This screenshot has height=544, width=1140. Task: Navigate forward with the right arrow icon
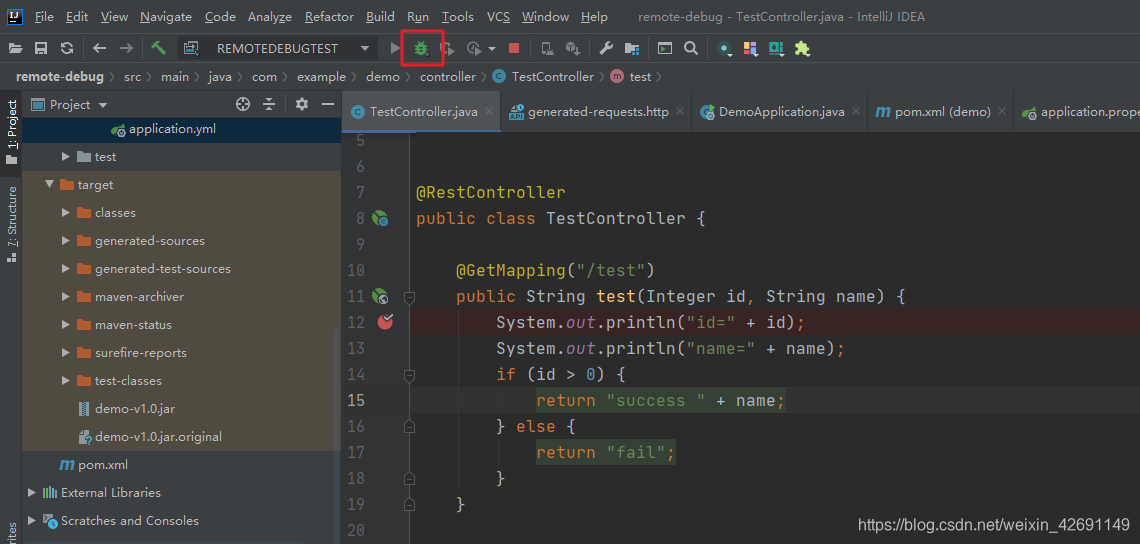(x=126, y=49)
